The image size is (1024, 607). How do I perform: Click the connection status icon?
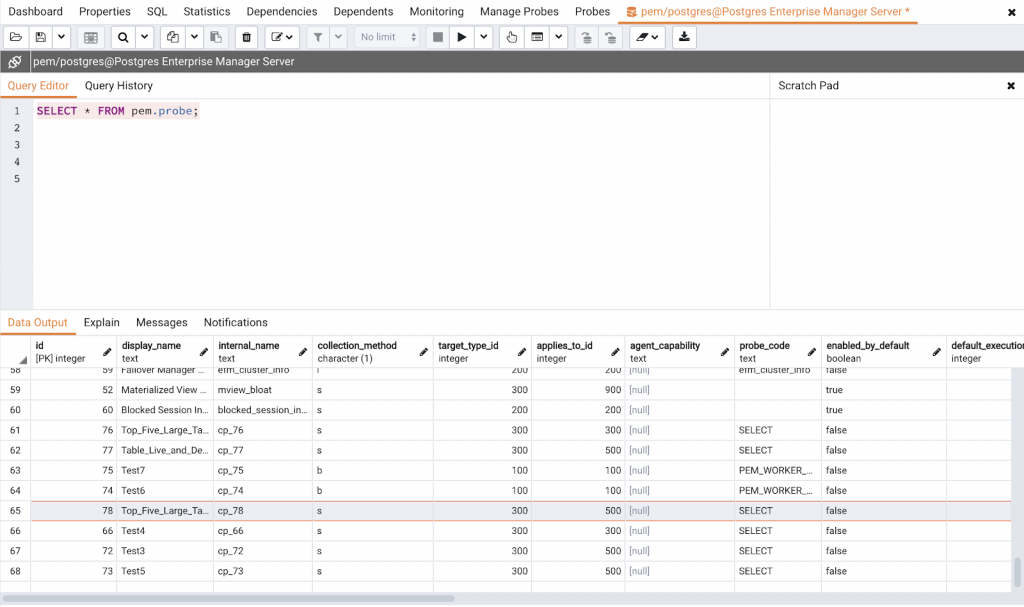pos(15,62)
